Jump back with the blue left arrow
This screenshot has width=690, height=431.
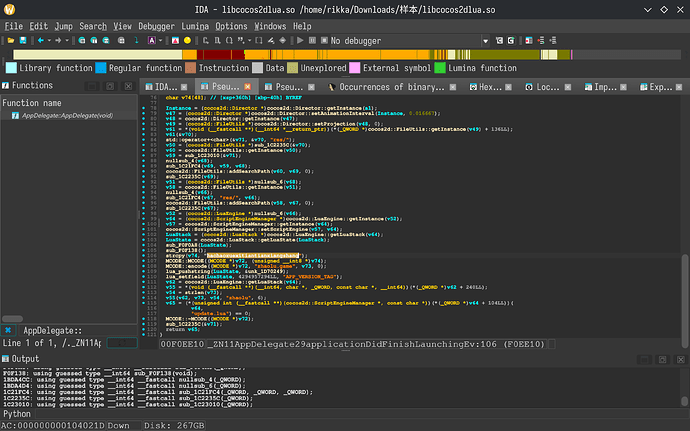pyautogui.click(x=40, y=41)
